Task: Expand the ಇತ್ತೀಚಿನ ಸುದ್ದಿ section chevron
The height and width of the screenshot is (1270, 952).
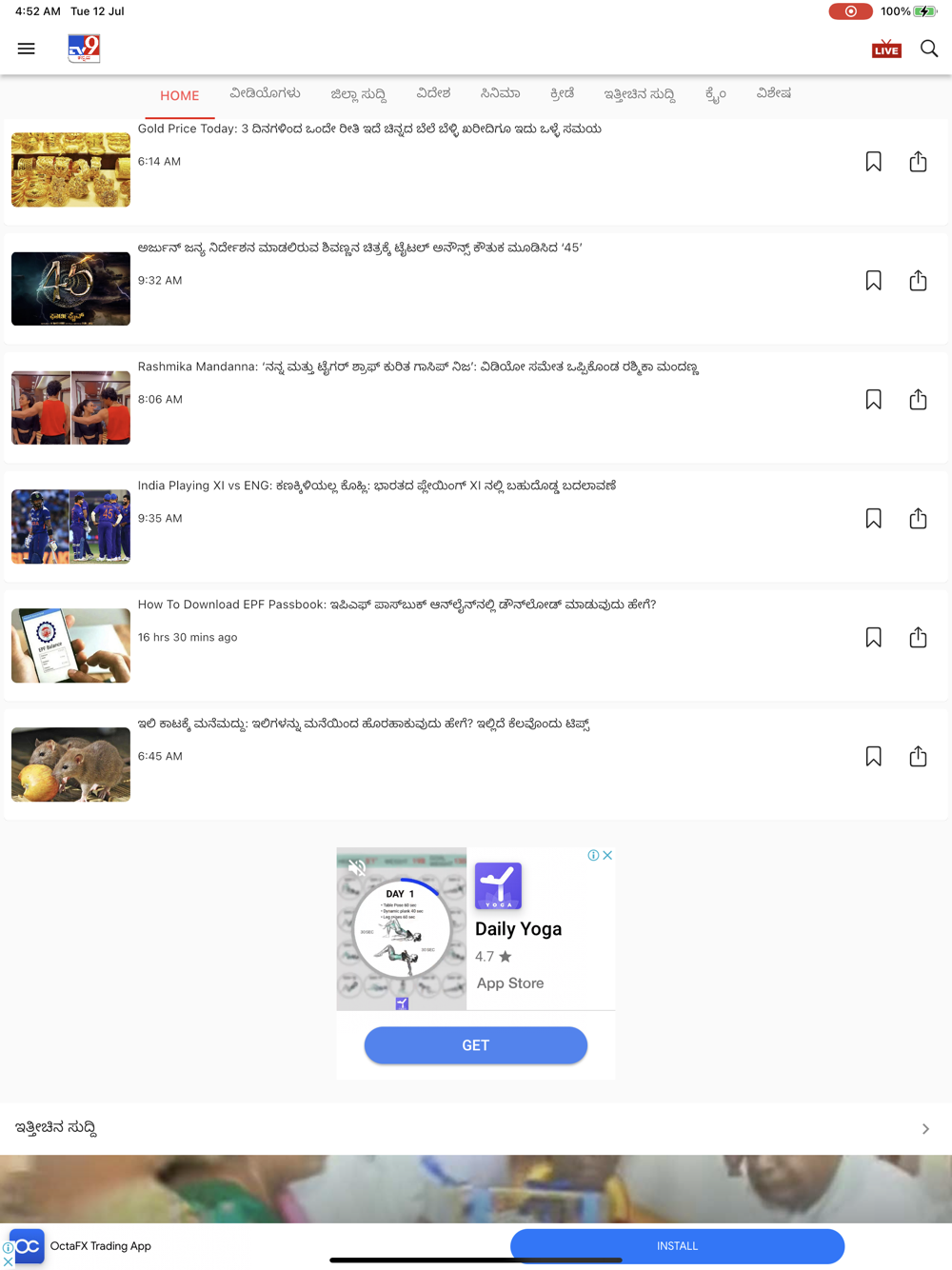Action: 925,1129
